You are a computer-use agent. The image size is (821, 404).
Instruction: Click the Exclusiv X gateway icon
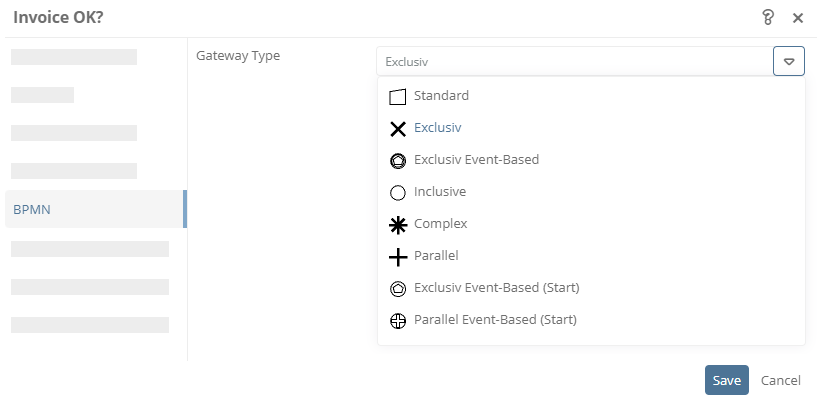(x=398, y=129)
